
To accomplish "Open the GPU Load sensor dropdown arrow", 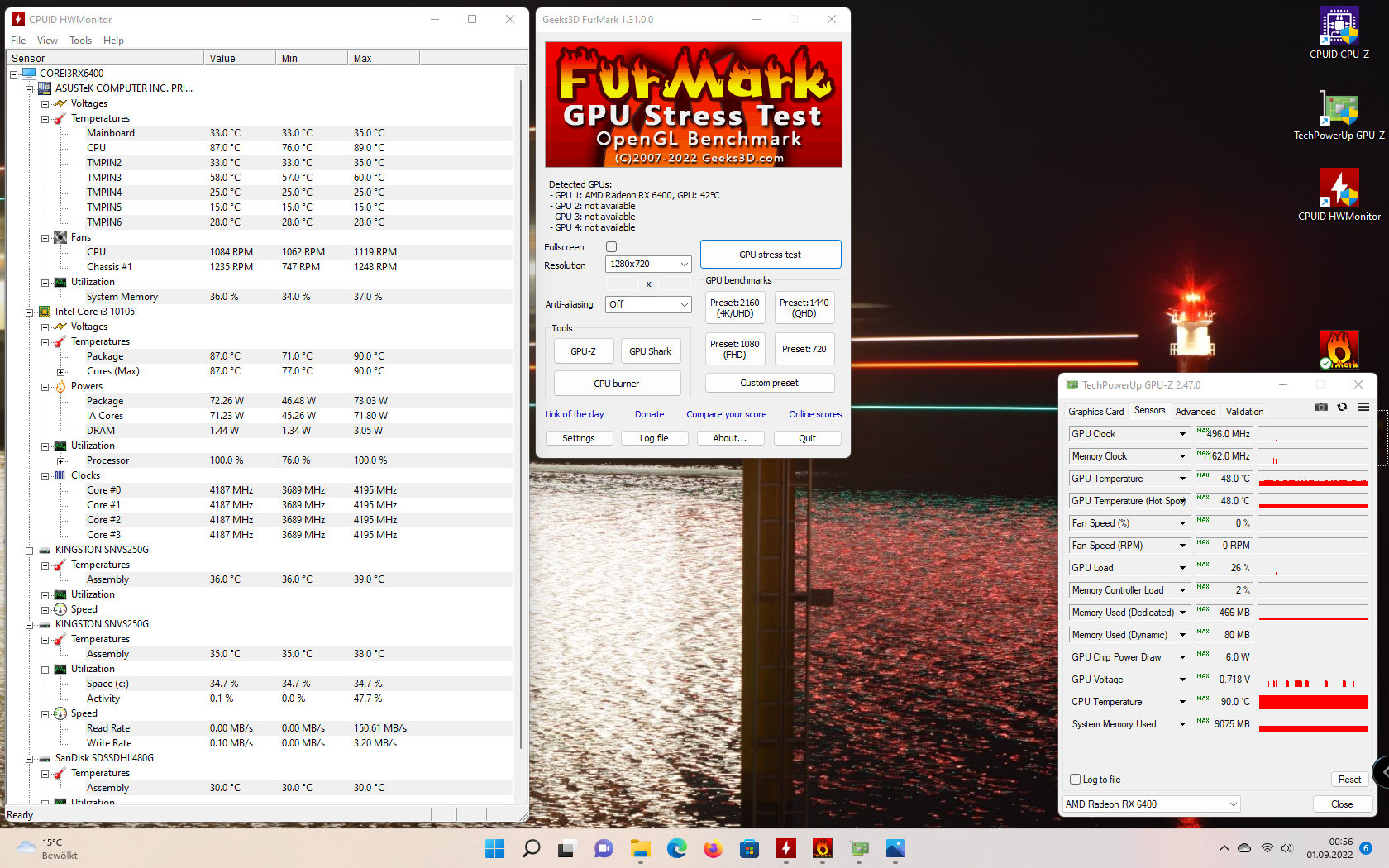I will [x=1182, y=568].
